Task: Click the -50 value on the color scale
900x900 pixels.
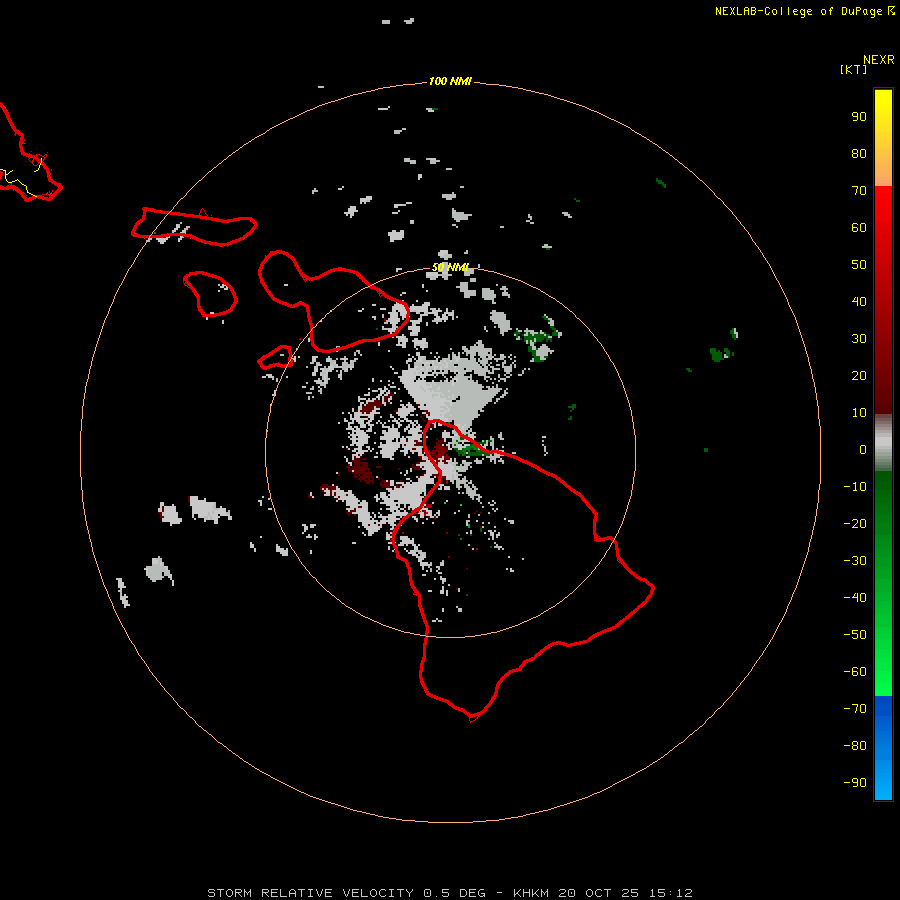Action: 855,635
